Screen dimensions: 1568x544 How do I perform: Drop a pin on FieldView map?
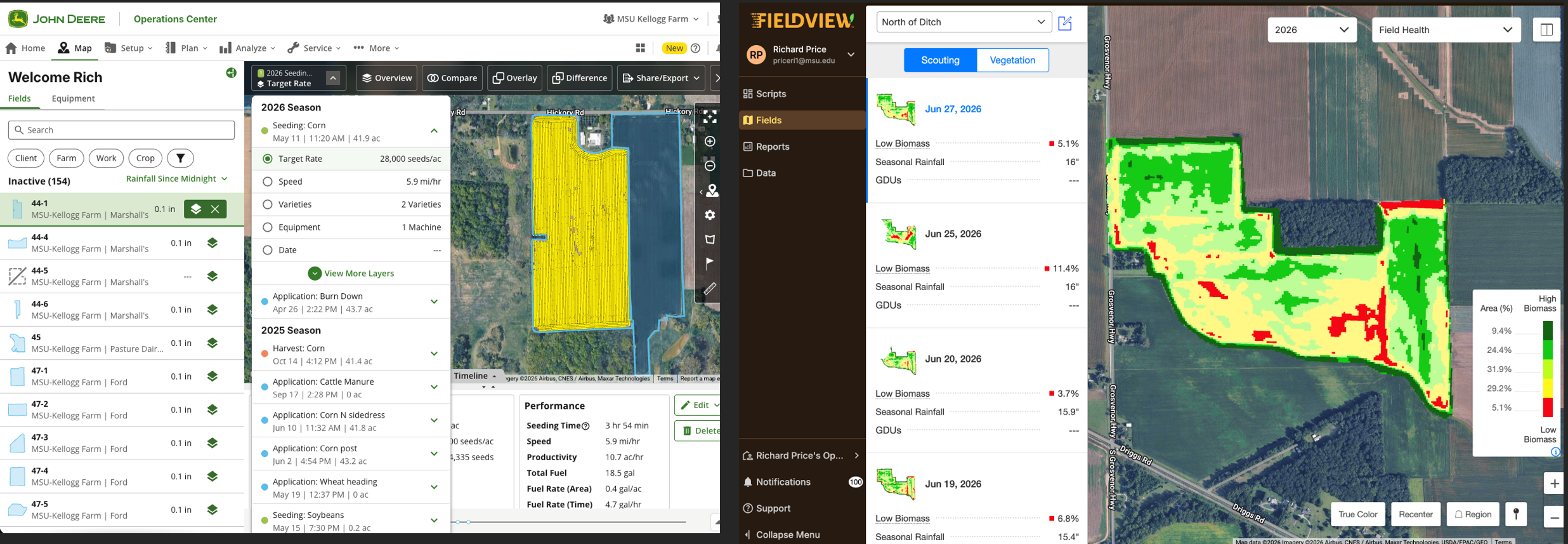click(1516, 514)
